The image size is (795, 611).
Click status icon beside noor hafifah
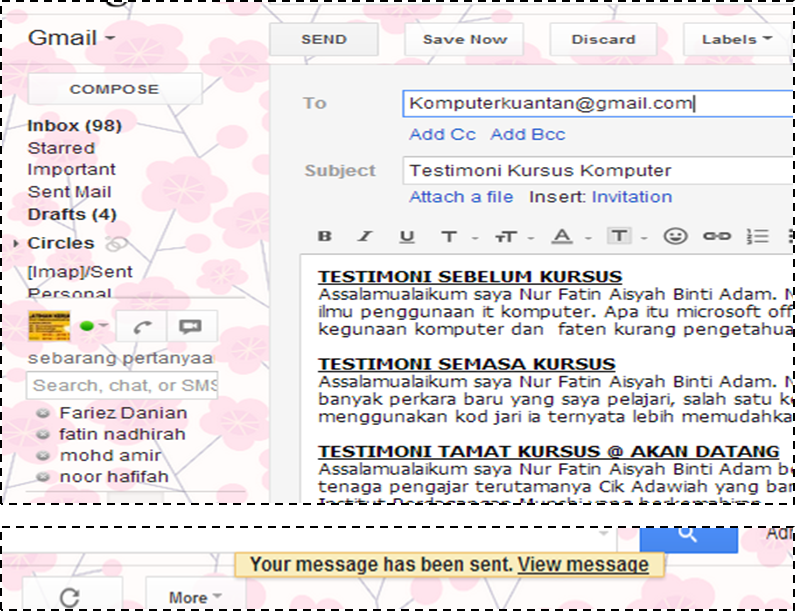pos(44,477)
